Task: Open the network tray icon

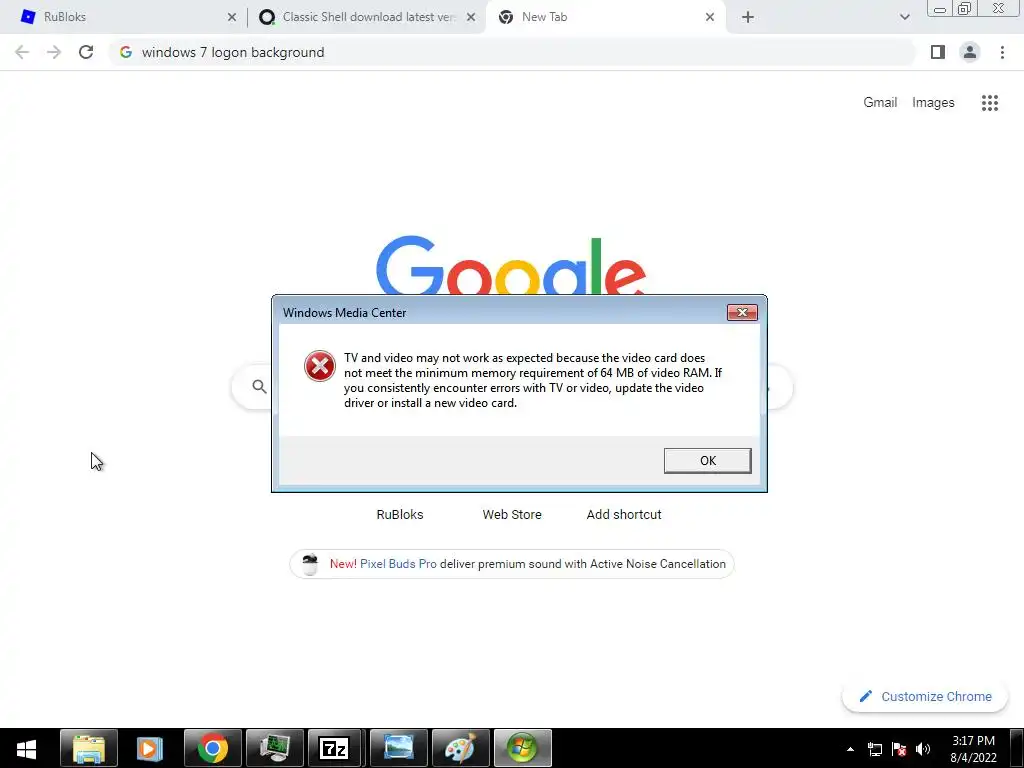Action: 875,749
